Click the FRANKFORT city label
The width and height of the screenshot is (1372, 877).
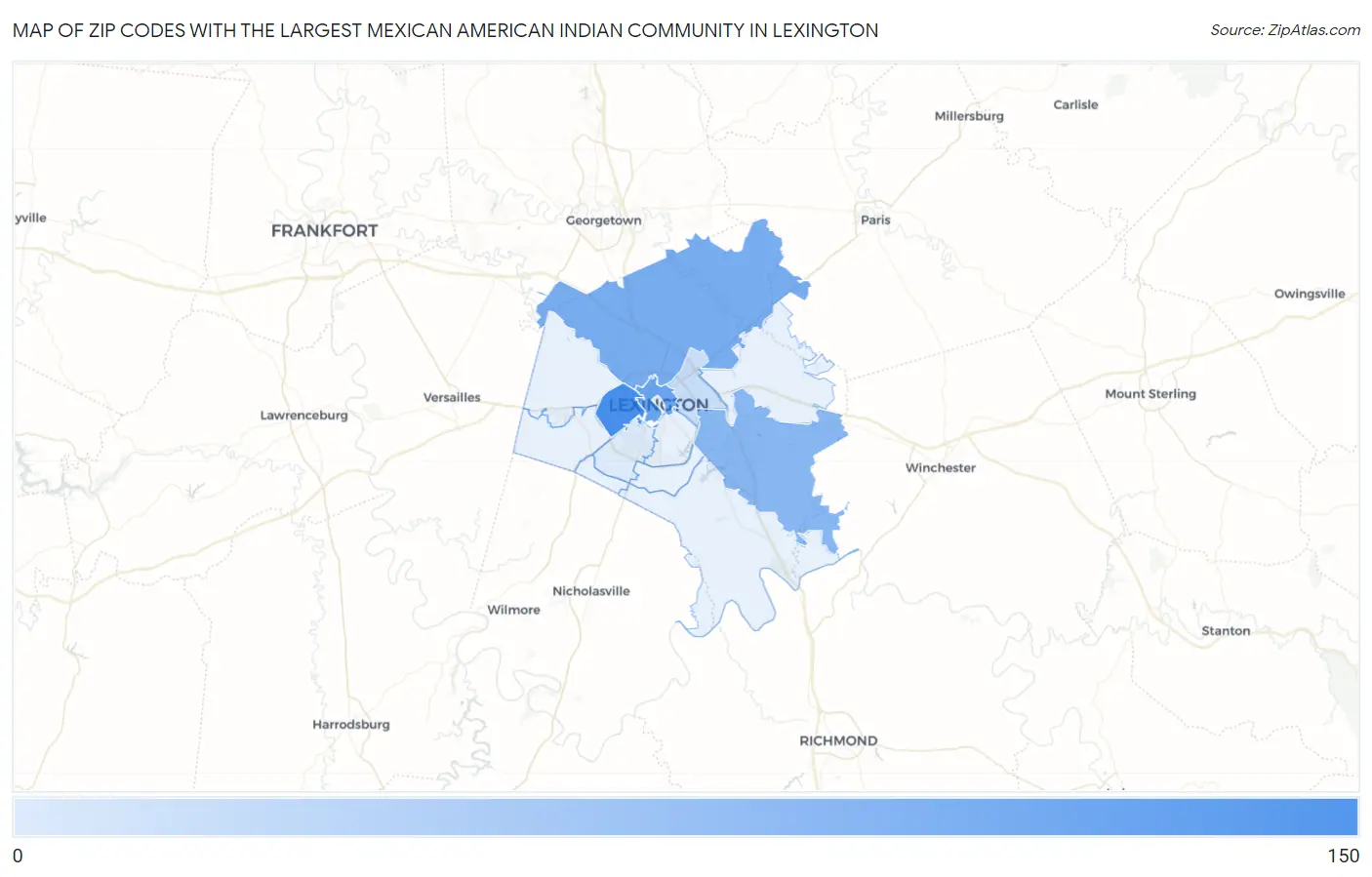[324, 230]
